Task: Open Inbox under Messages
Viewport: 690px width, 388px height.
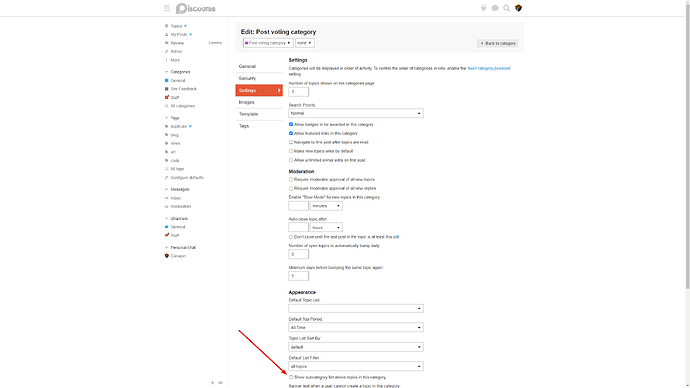Action: click(176, 198)
